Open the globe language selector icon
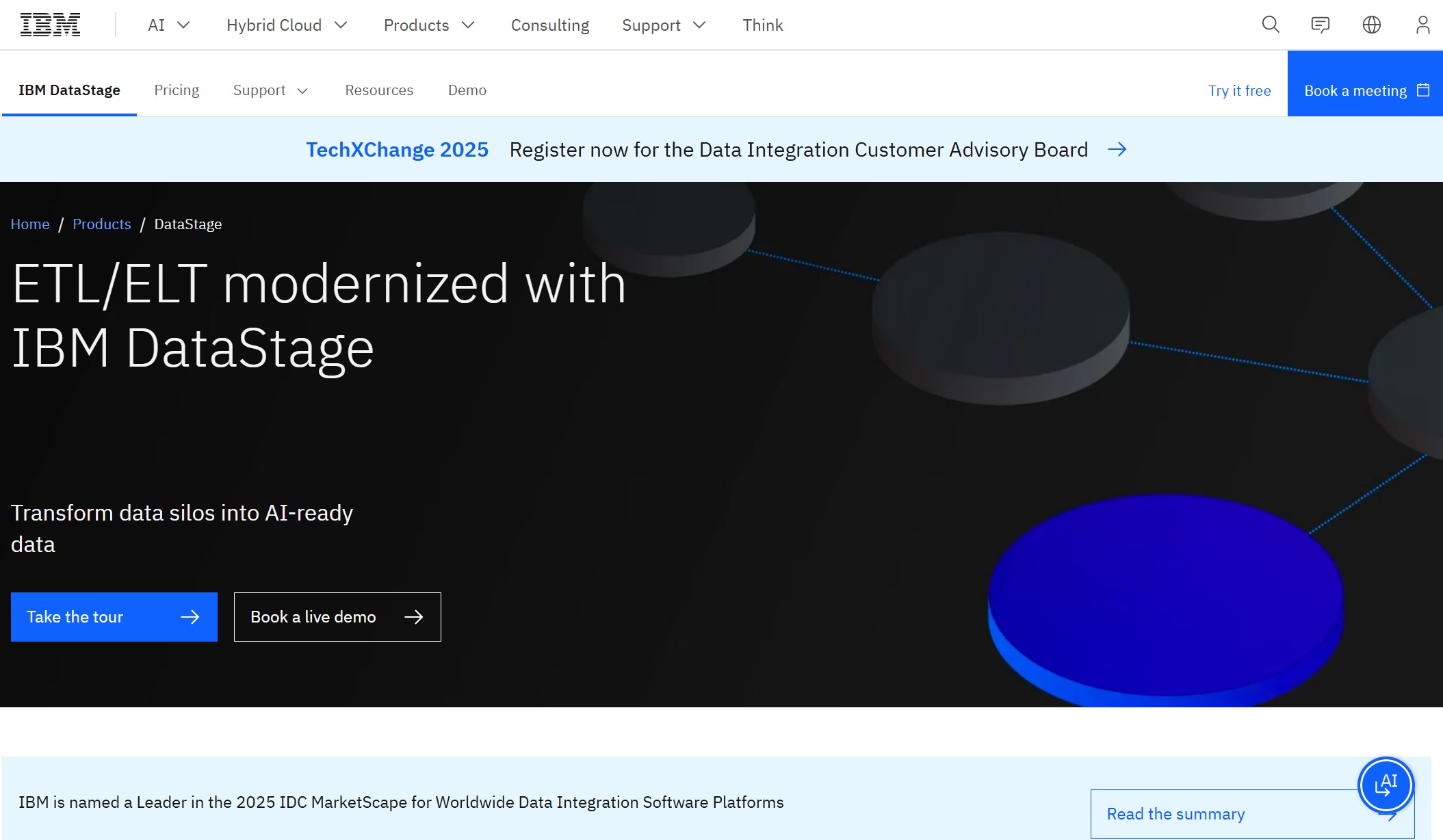 coord(1371,25)
